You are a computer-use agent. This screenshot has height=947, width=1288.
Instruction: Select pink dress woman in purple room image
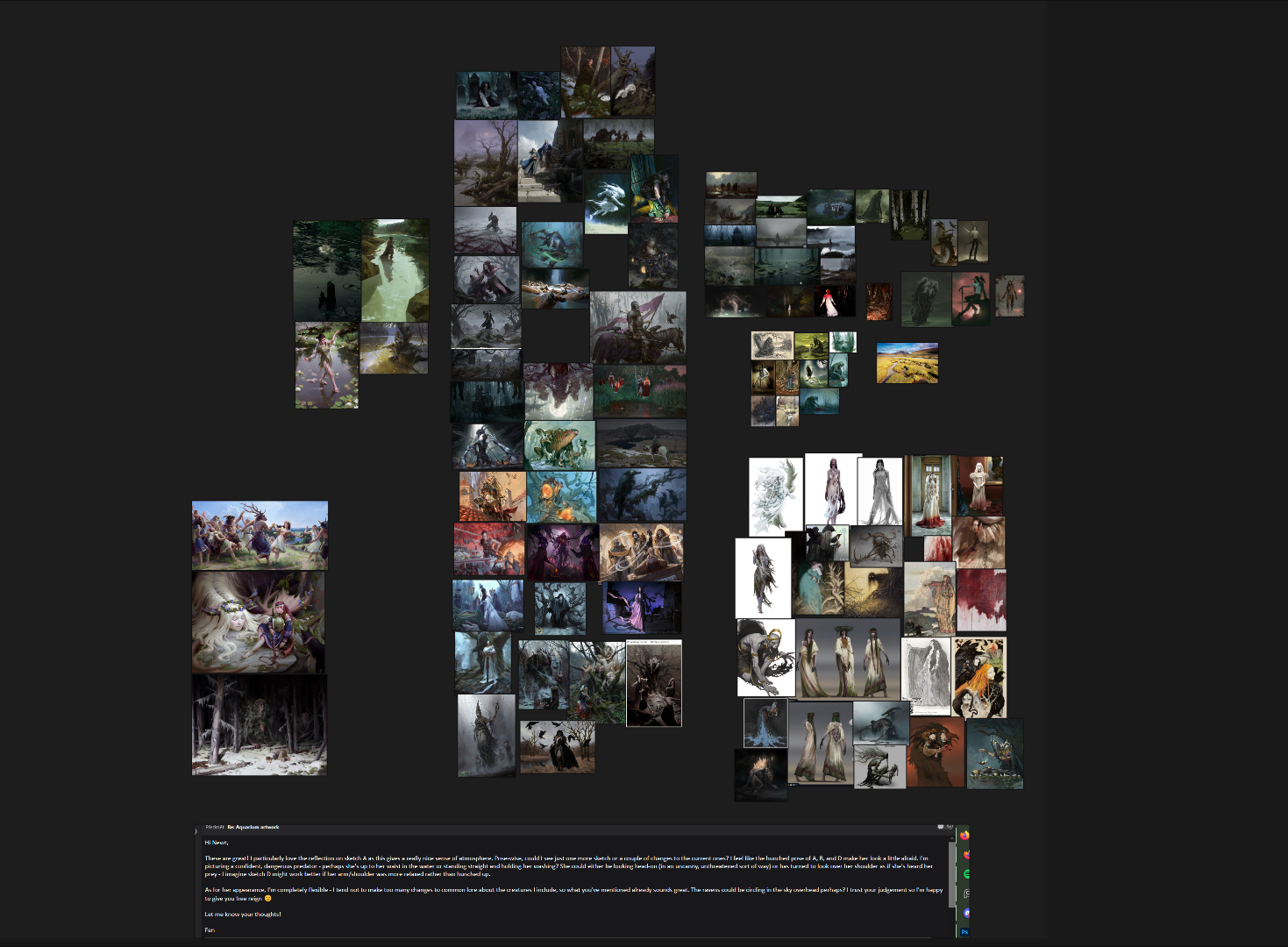tap(641, 608)
